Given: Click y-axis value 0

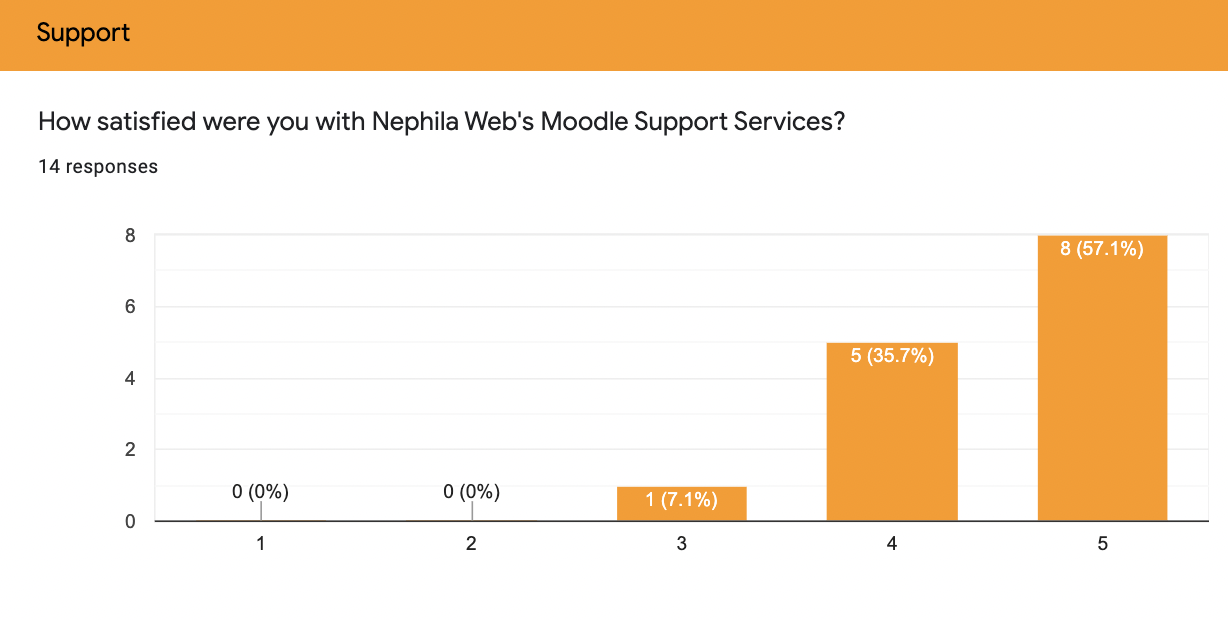Looking at the screenshot, I should click(130, 522).
